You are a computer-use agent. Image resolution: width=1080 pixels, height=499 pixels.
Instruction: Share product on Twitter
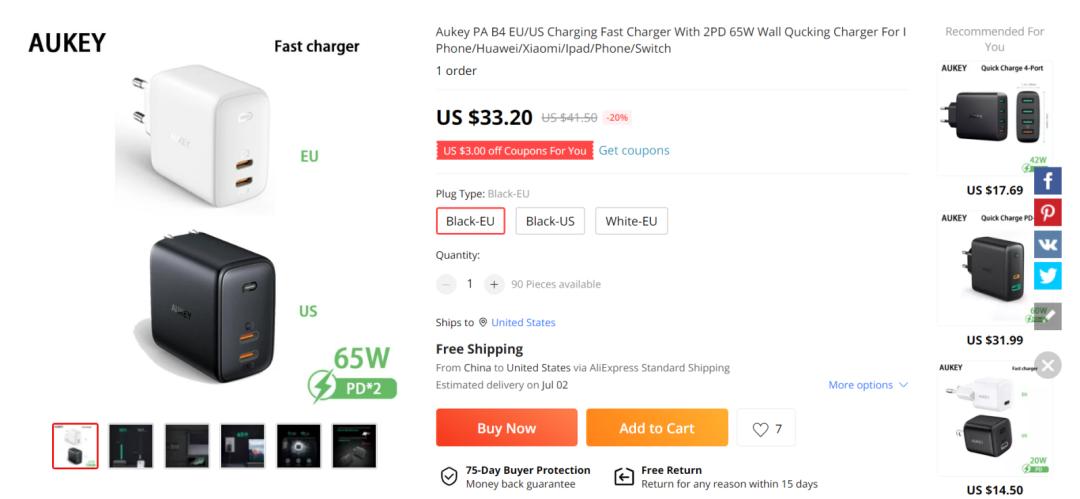click(1047, 276)
